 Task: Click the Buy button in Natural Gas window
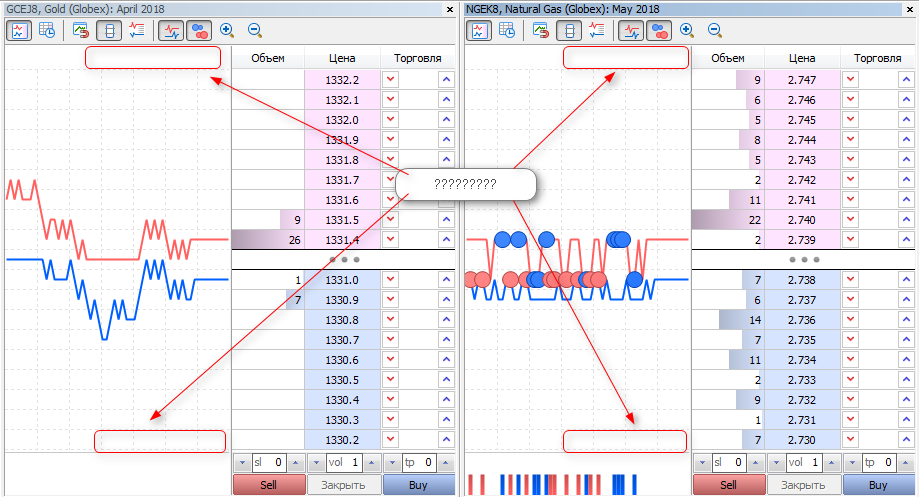tap(879, 485)
